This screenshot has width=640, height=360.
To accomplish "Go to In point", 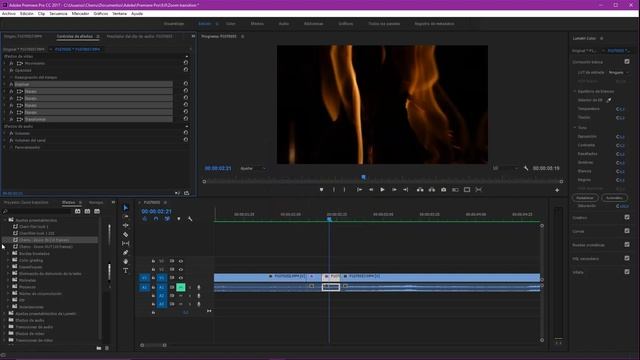I will click(359, 190).
